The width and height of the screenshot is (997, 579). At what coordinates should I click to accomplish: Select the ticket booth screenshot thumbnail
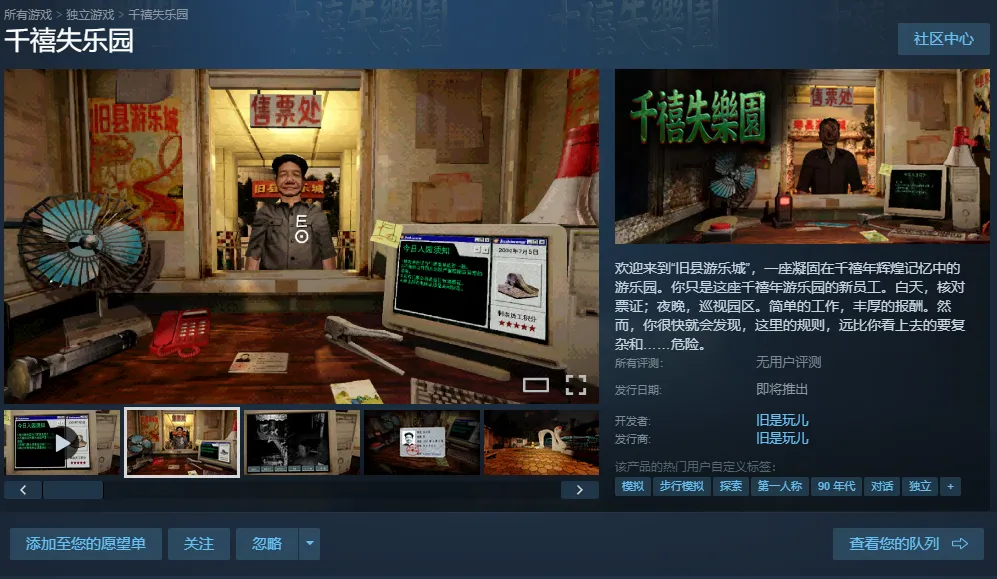(182, 442)
